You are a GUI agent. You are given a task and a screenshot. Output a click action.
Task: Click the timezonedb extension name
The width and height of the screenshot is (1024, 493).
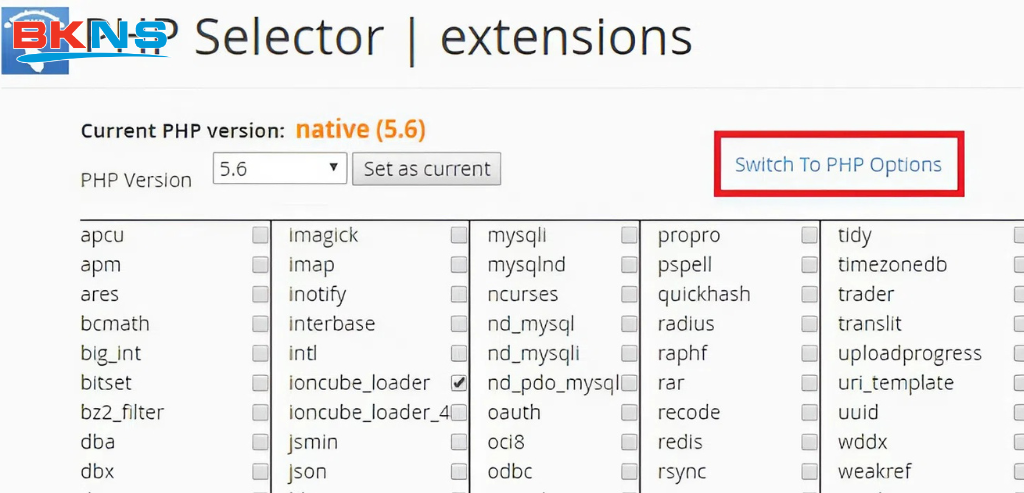click(x=892, y=265)
